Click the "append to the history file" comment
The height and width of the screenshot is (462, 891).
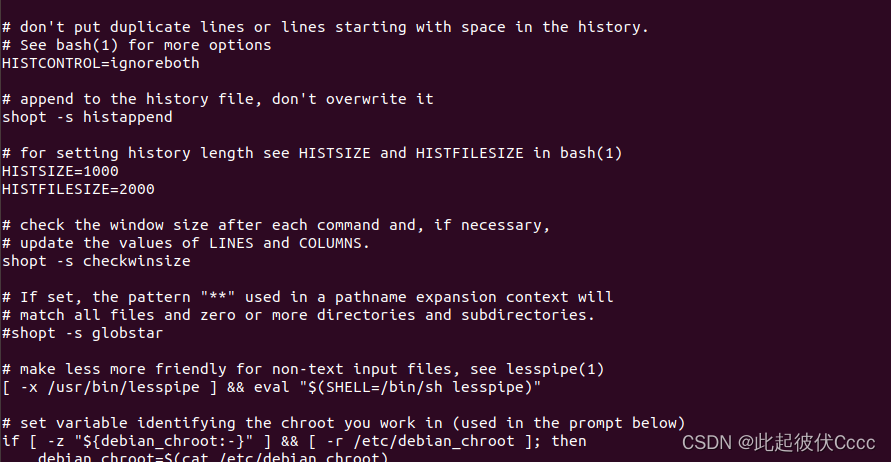tap(217, 99)
